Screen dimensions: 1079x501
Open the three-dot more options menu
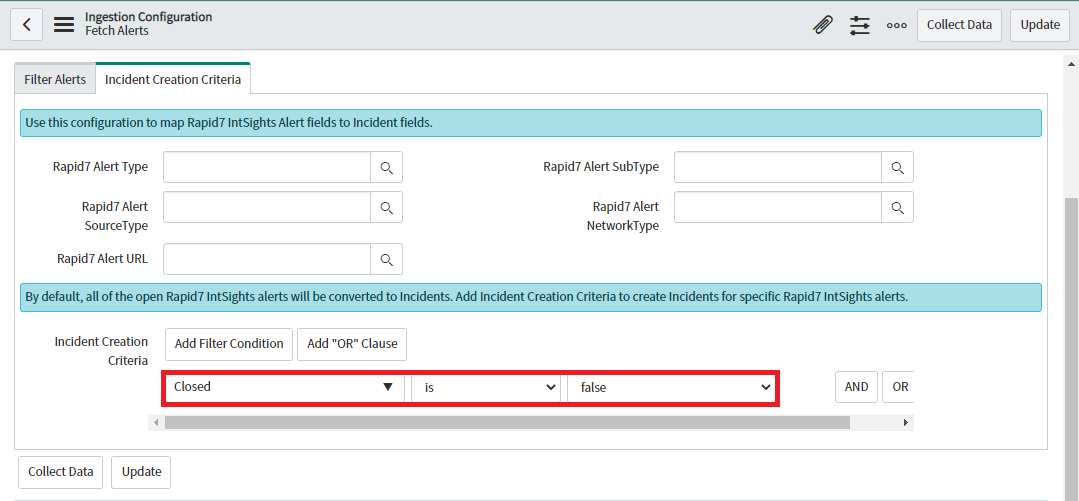897,25
